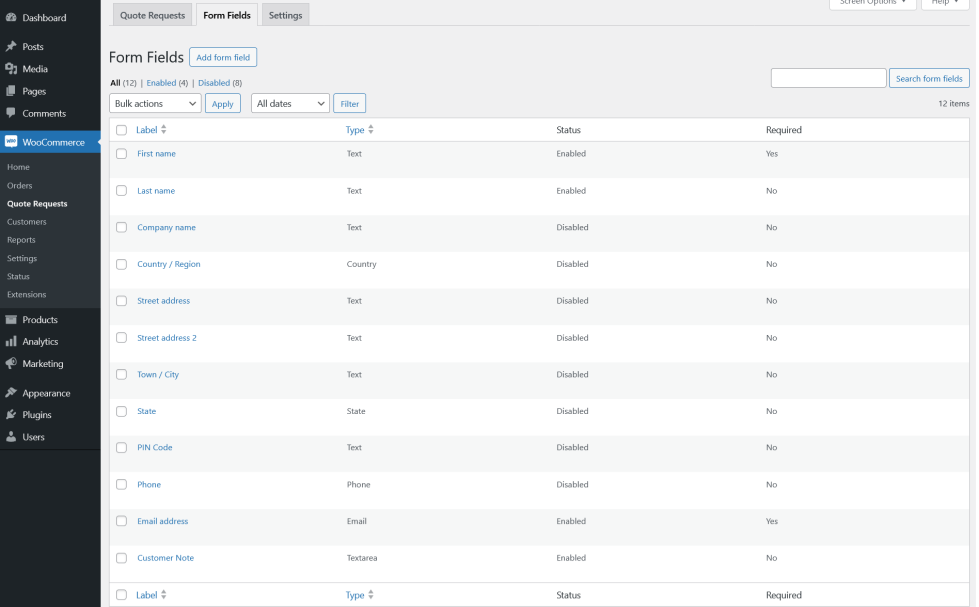Click the Marketing megaphone icon
Viewport: 979px width, 607px height.
(11, 364)
